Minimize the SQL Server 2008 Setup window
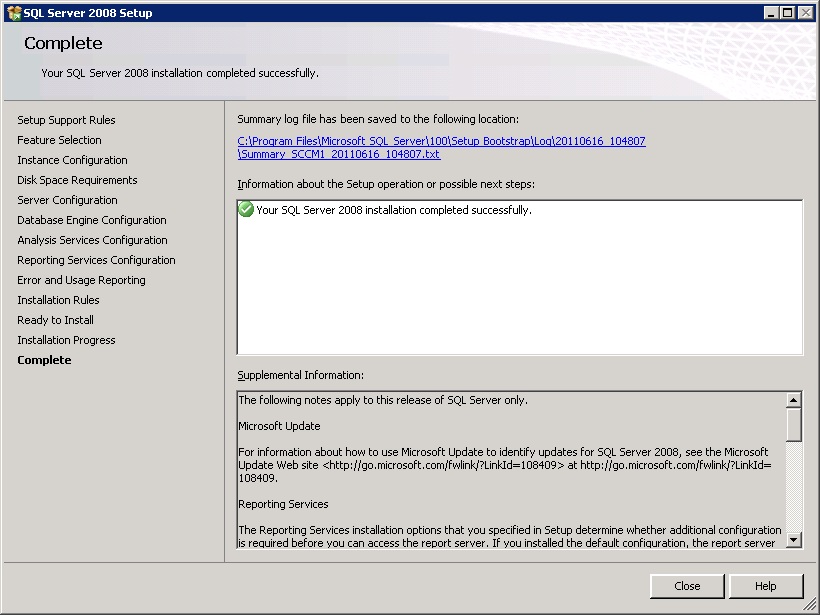The height and width of the screenshot is (615, 820). pos(770,13)
